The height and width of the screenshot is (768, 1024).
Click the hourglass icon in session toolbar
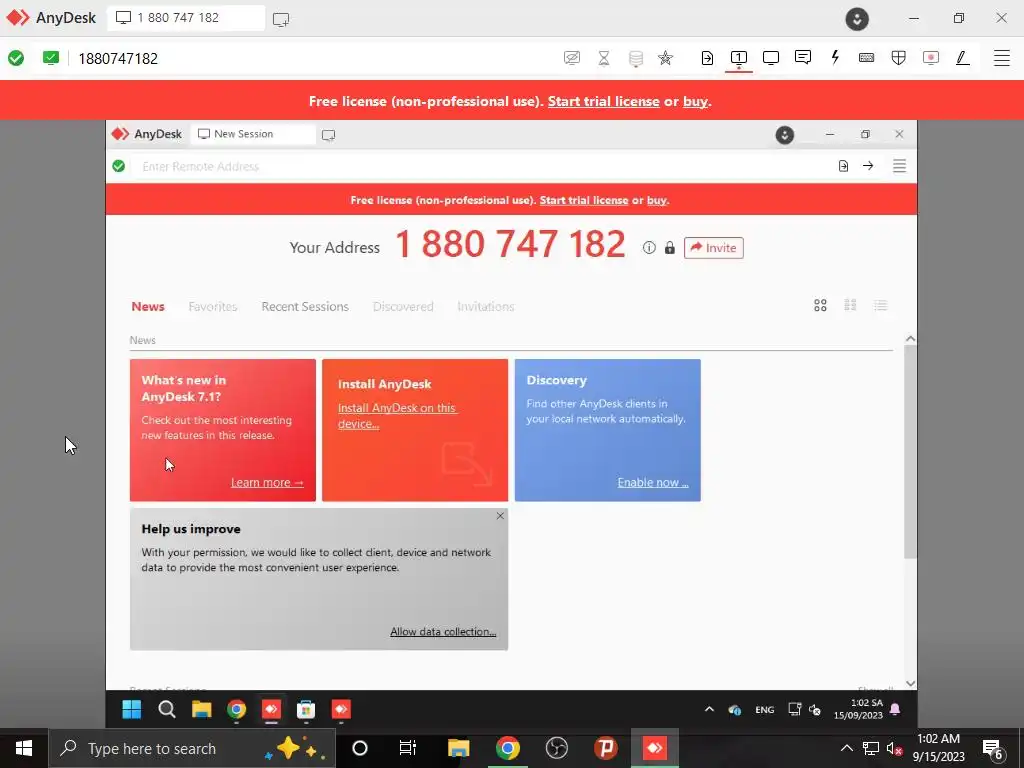click(x=604, y=58)
